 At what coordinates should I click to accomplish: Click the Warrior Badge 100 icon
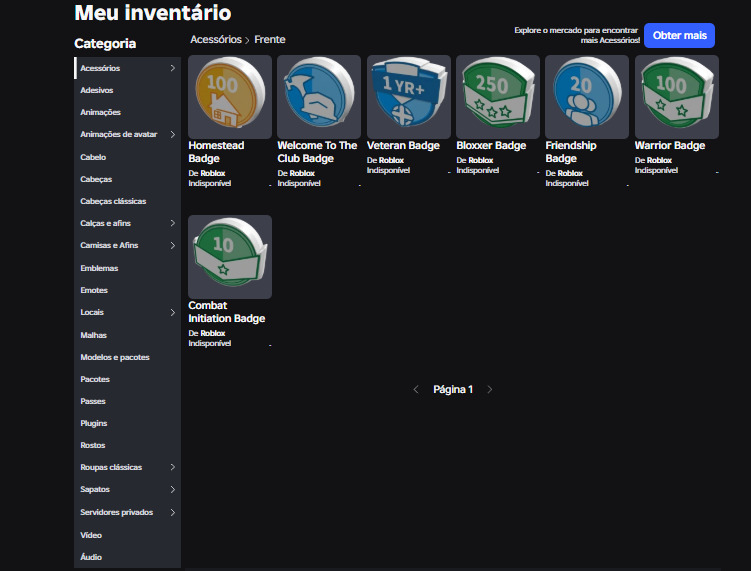click(x=676, y=97)
